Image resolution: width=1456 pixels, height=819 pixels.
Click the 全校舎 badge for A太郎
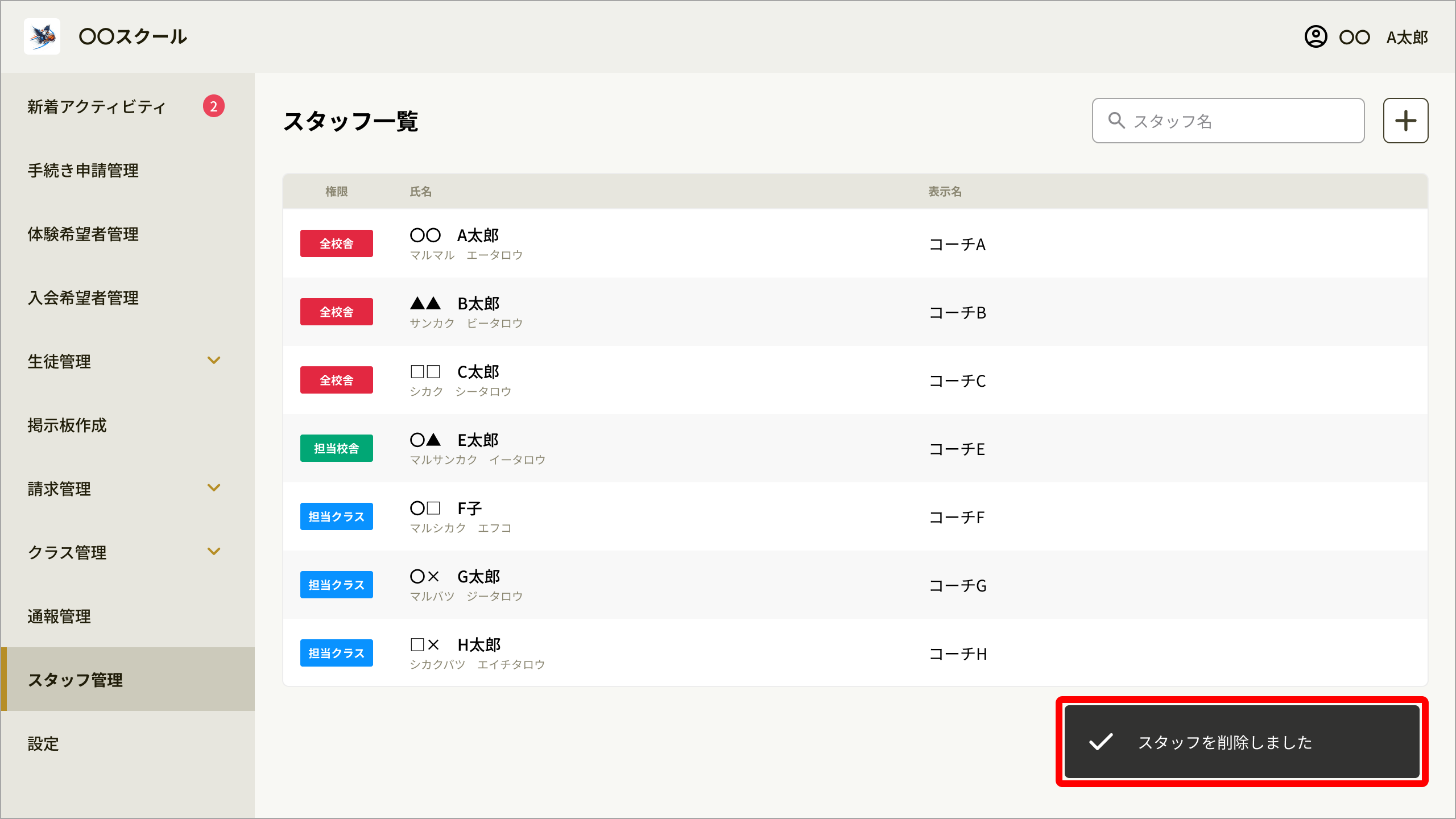pos(337,243)
